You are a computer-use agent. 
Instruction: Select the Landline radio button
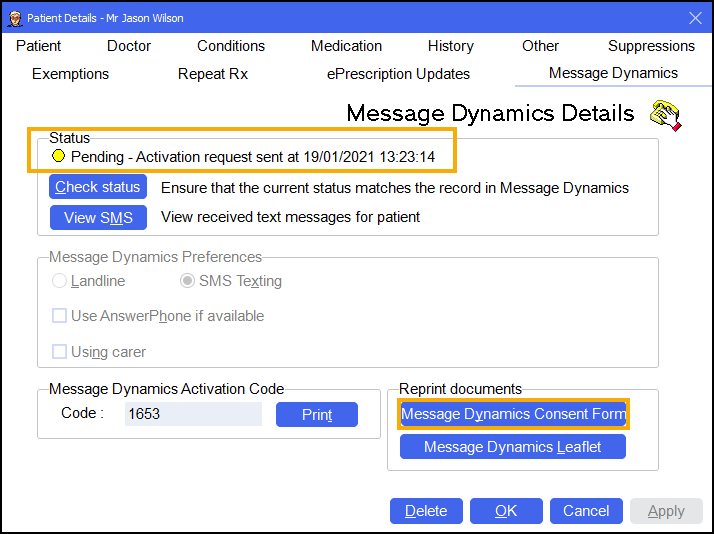tap(60, 281)
